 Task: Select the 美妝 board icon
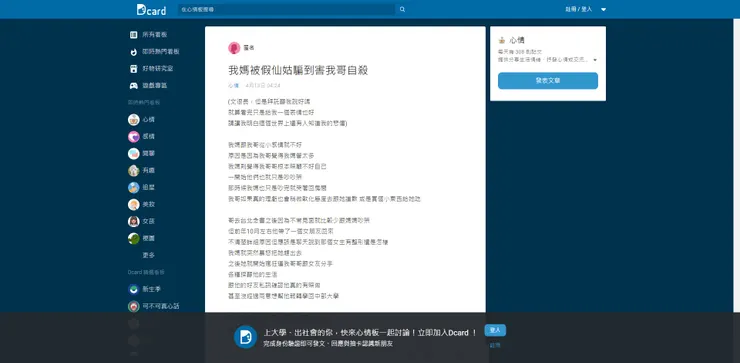click(x=134, y=204)
